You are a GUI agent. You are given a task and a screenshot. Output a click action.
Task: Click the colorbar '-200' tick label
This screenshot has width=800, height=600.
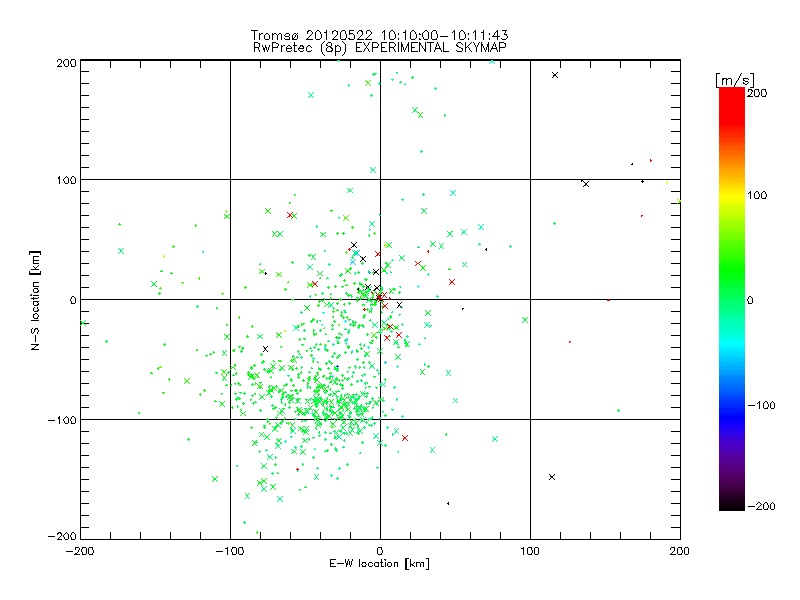click(761, 506)
